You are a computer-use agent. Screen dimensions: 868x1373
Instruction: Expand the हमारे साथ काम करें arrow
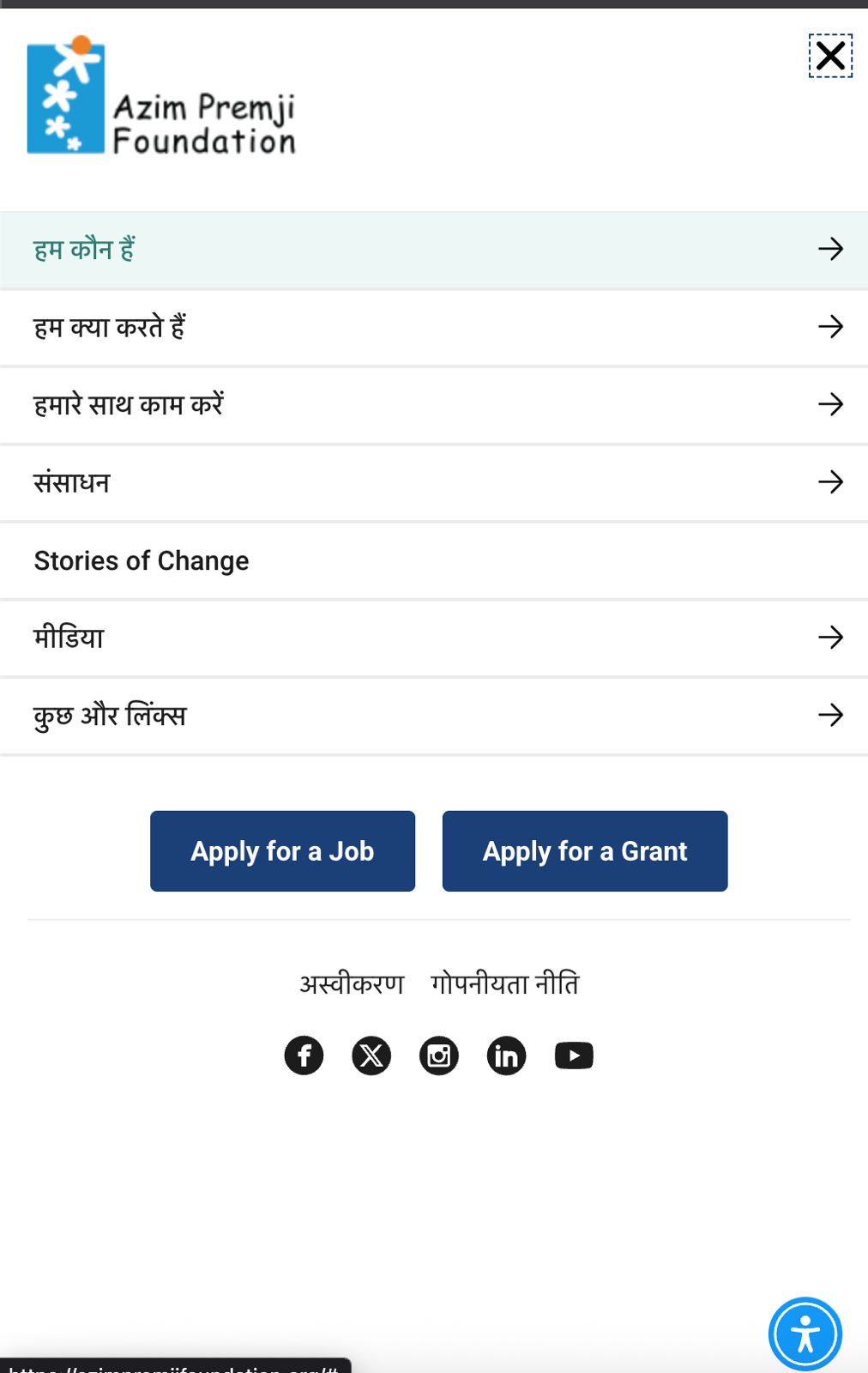coord(830,404)
